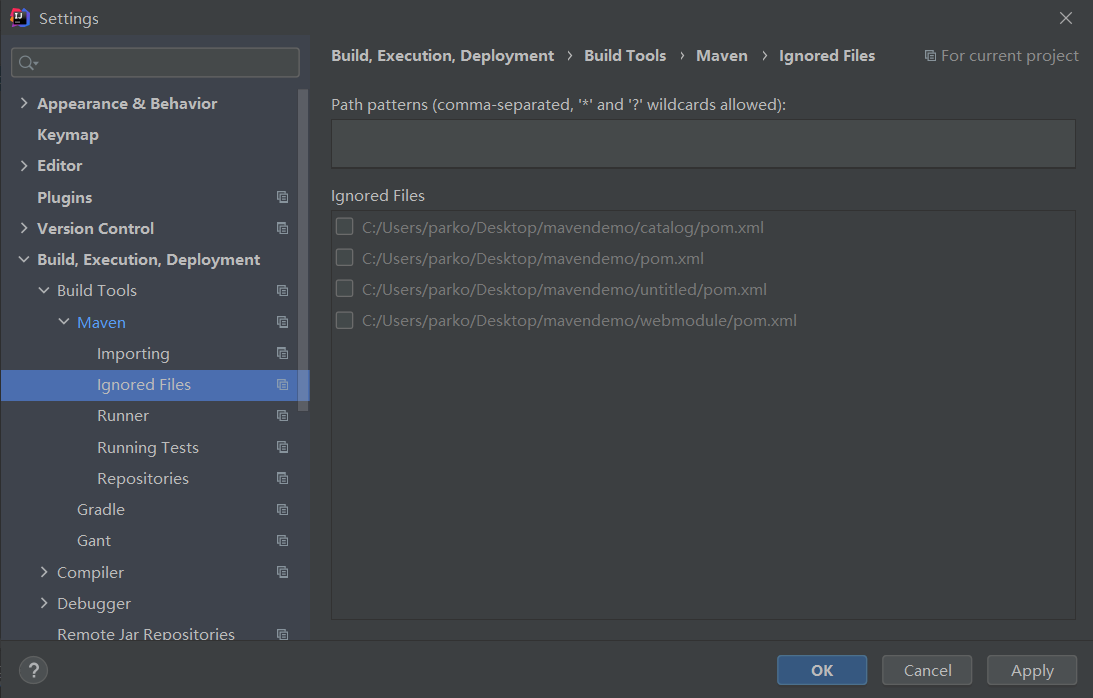Screen dimensions: 1093x698
Task: Select Gradle in the settings tree
Action: point(101,510)
